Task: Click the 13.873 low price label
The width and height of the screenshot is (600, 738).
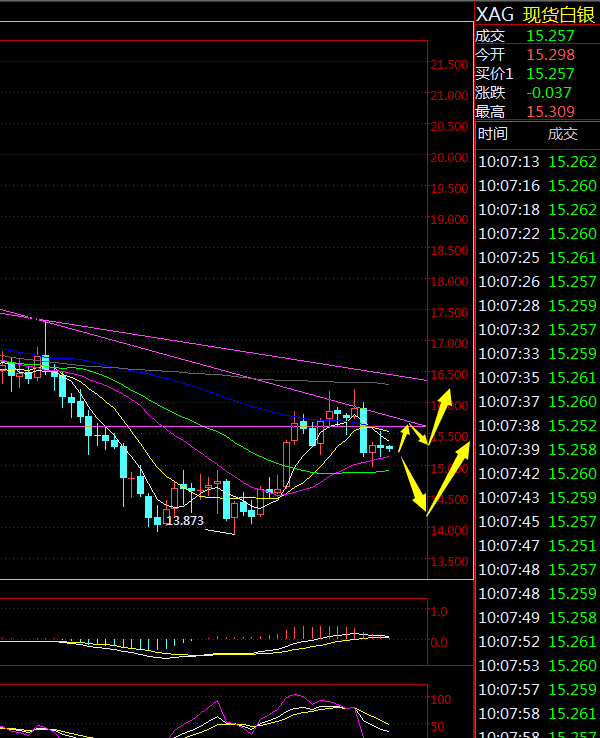Action: pyautogui.click(x=185, y=521)
